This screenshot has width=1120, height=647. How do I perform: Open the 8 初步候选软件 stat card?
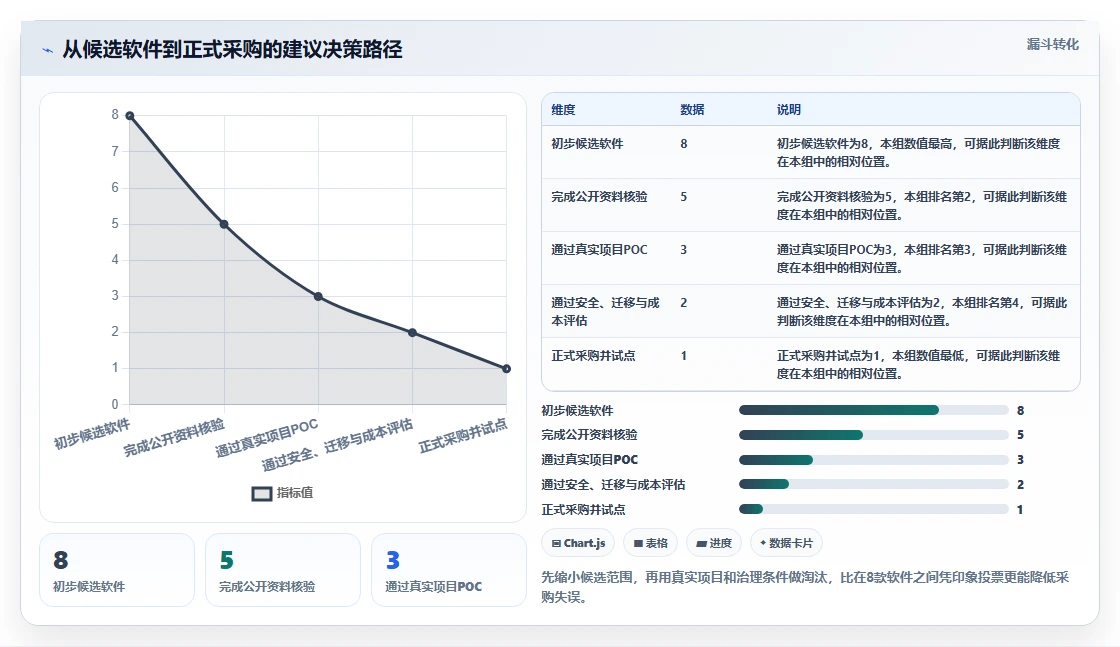pyautogui.click(x=117, y=571)
